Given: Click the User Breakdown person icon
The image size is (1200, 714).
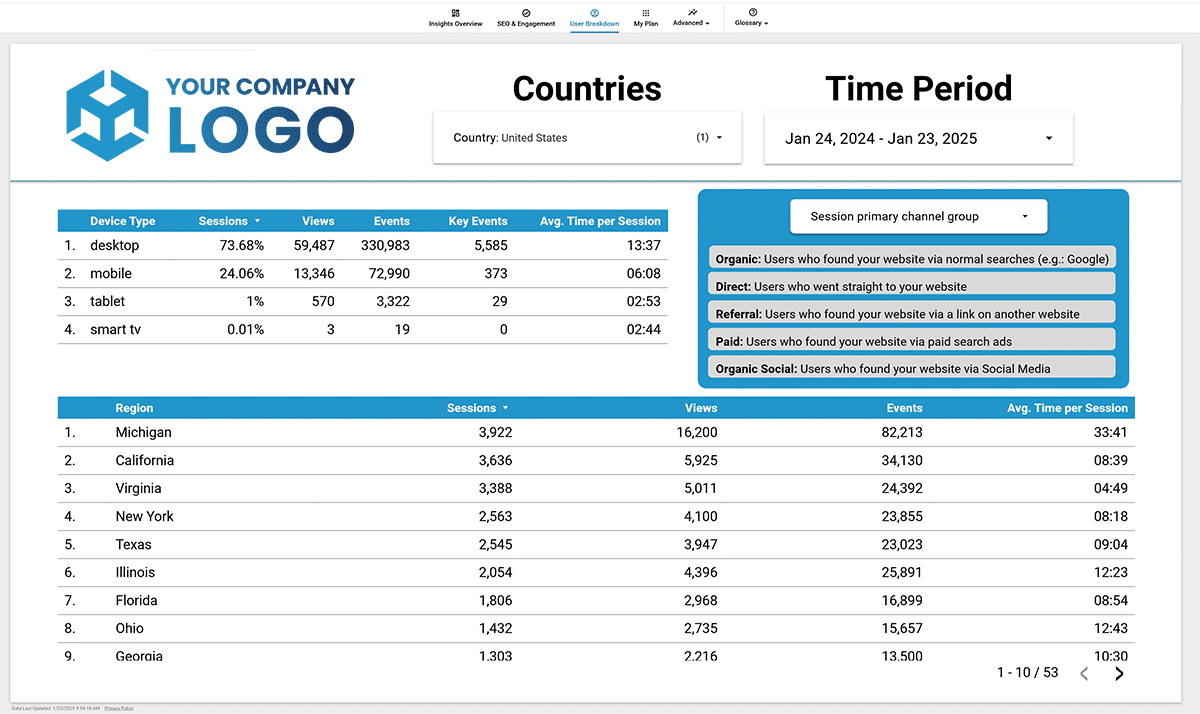Looking at the screenshot, I should point(594,13).
